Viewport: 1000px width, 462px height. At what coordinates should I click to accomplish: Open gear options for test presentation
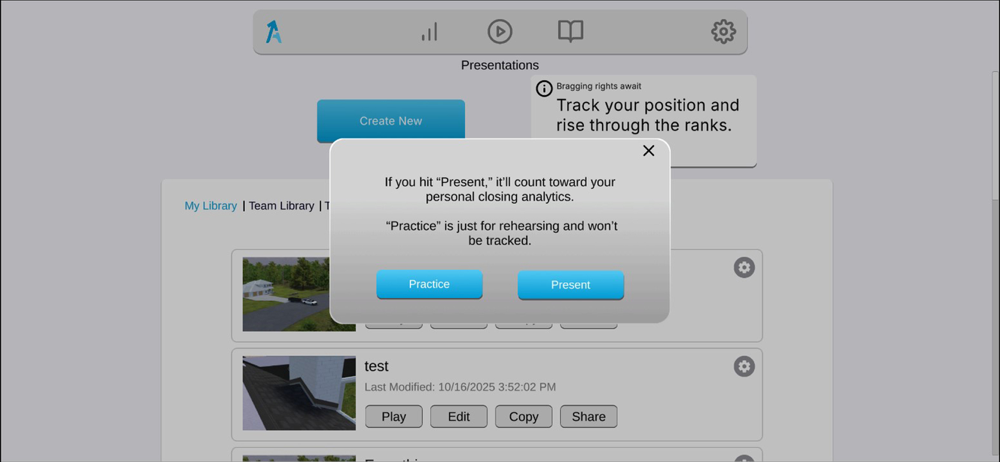click(x=744, y=366)
